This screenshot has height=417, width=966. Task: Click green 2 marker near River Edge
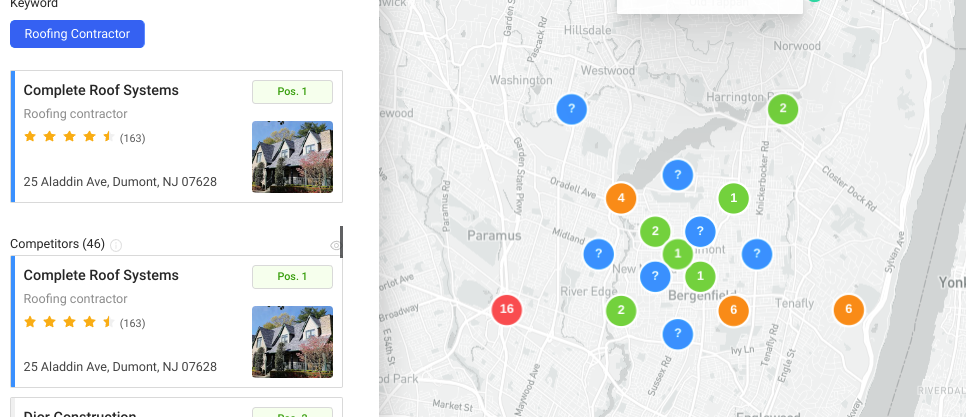click(621, 310)
